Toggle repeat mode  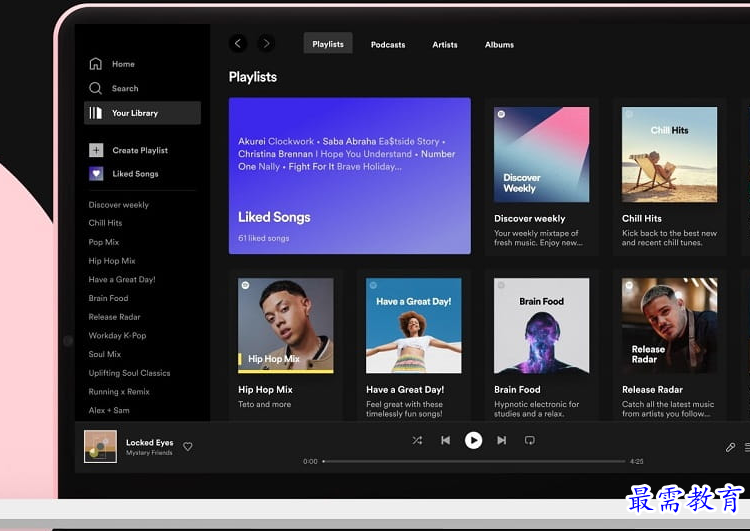tap(529, 440)
